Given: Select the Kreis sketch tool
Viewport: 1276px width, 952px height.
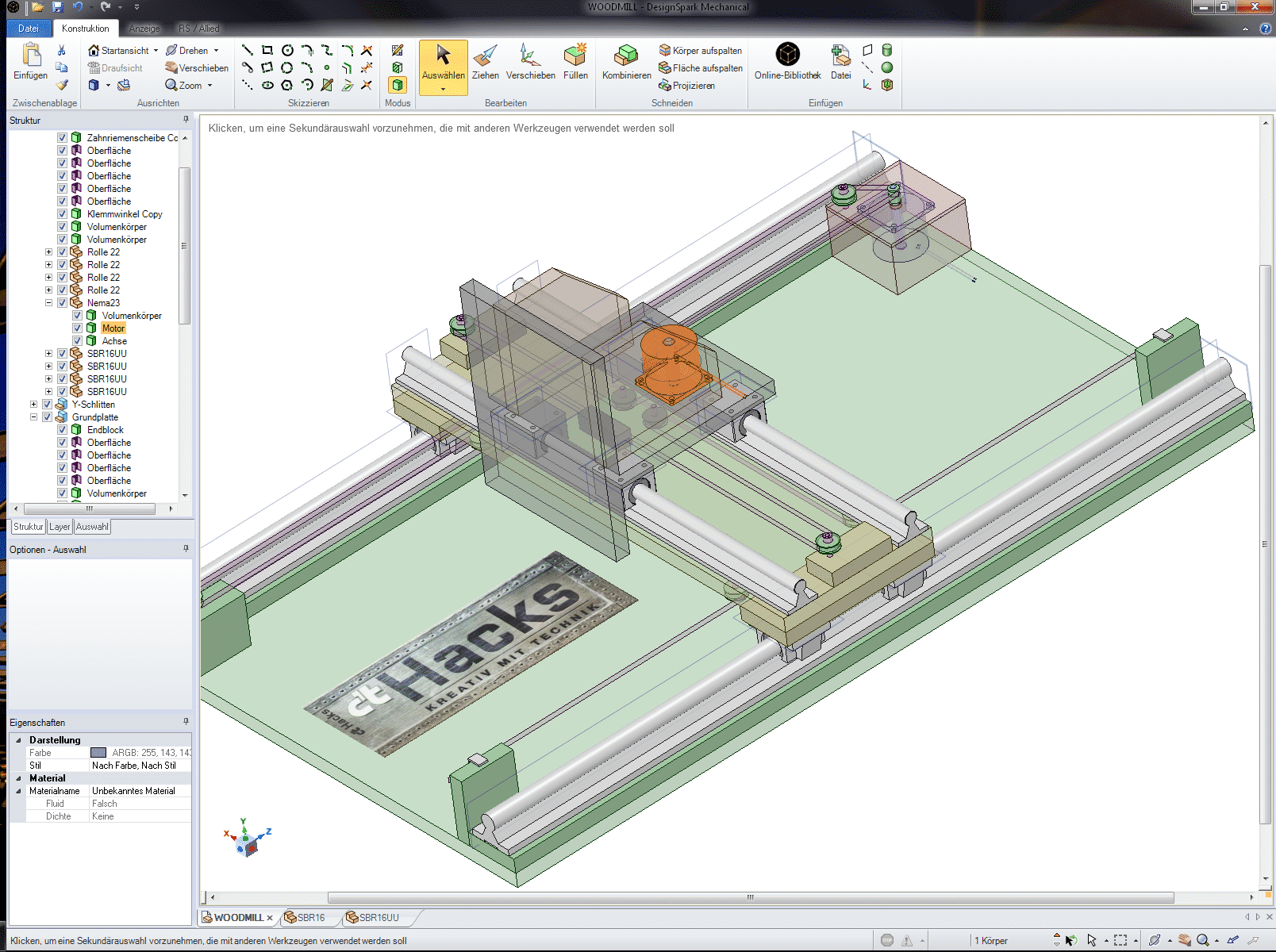Looking at the screenshot, I should click(x=288, y=50).
